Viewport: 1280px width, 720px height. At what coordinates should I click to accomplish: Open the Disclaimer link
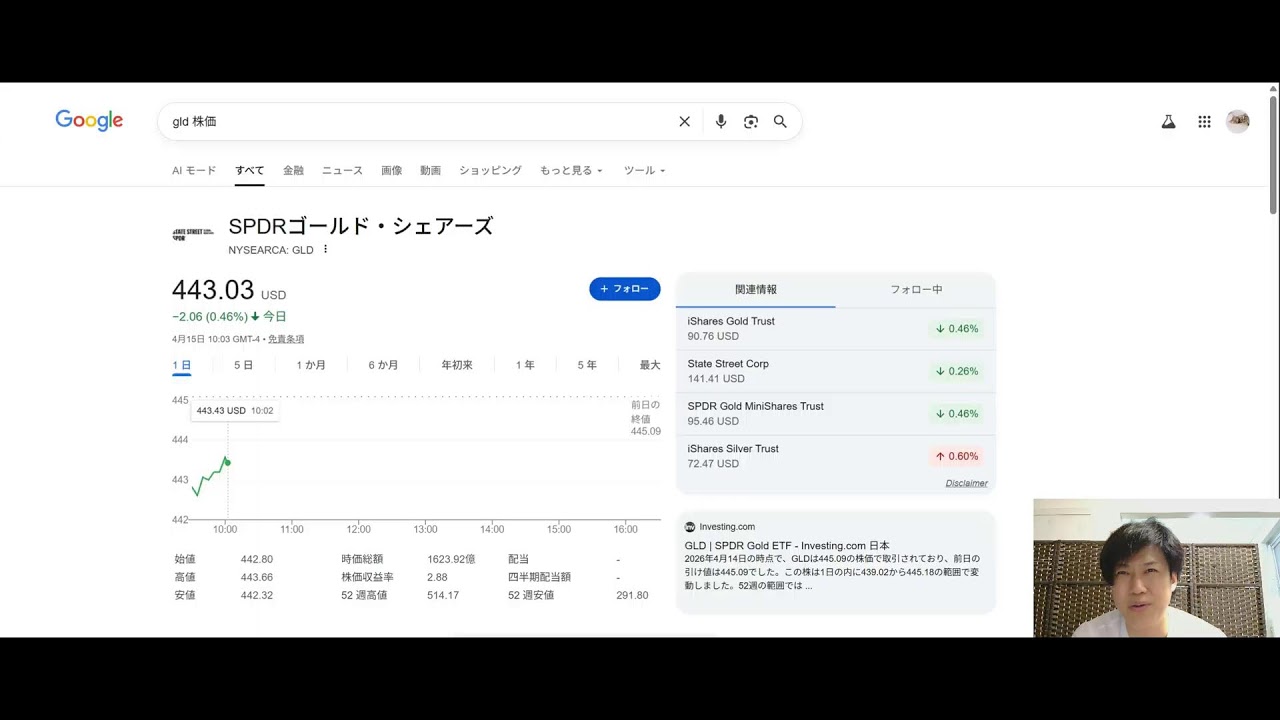967,483
